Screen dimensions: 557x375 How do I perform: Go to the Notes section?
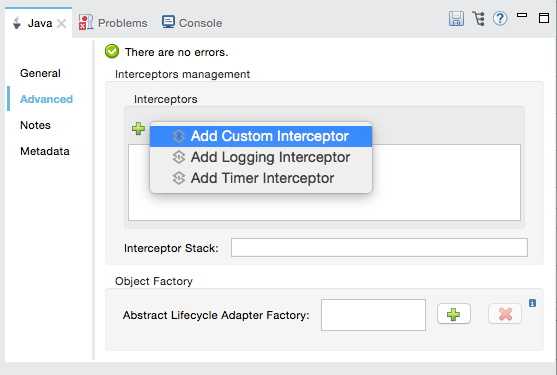(x=35, y=125)
